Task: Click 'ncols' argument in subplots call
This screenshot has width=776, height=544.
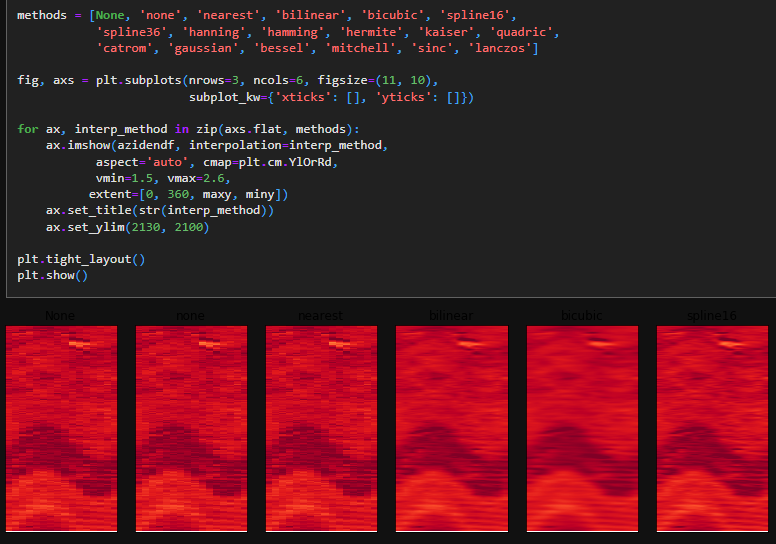Action: pos(271,80)
